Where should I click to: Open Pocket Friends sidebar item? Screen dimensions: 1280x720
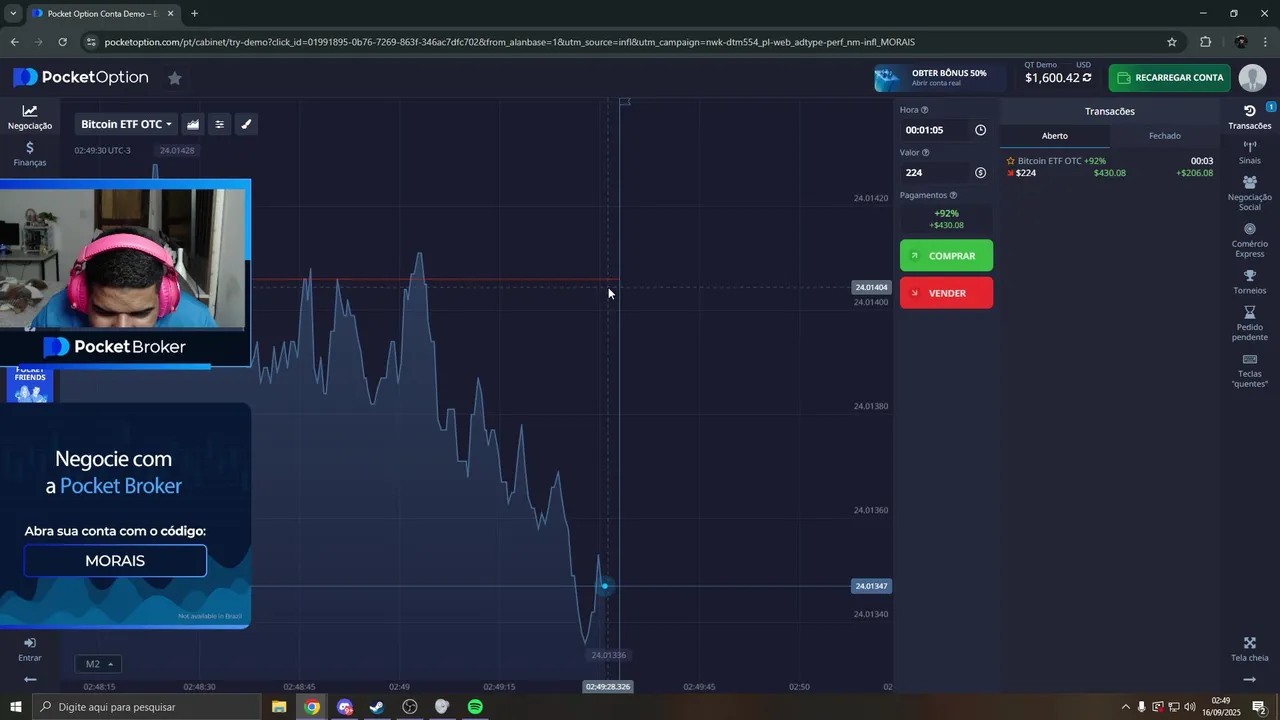coord(30,384)
